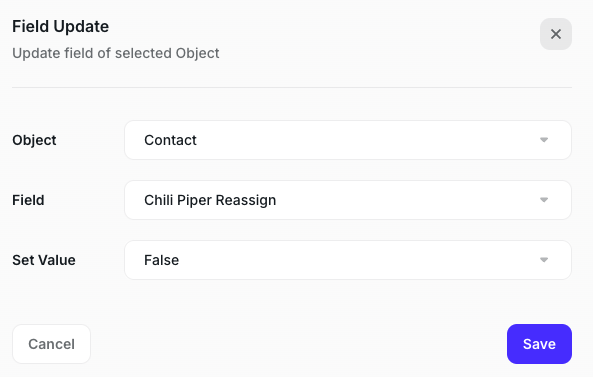
Task: Click the subtitle 'Update field of selected Object'
Action: (115, 53)
